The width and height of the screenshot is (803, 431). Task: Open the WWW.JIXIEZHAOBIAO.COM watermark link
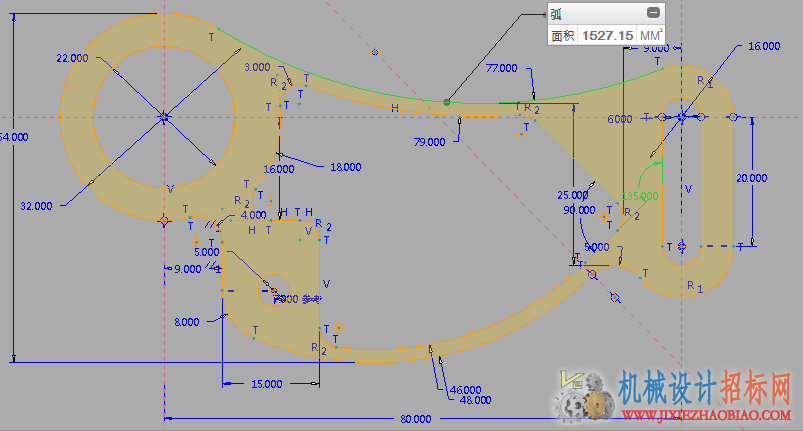coord(707,415)
